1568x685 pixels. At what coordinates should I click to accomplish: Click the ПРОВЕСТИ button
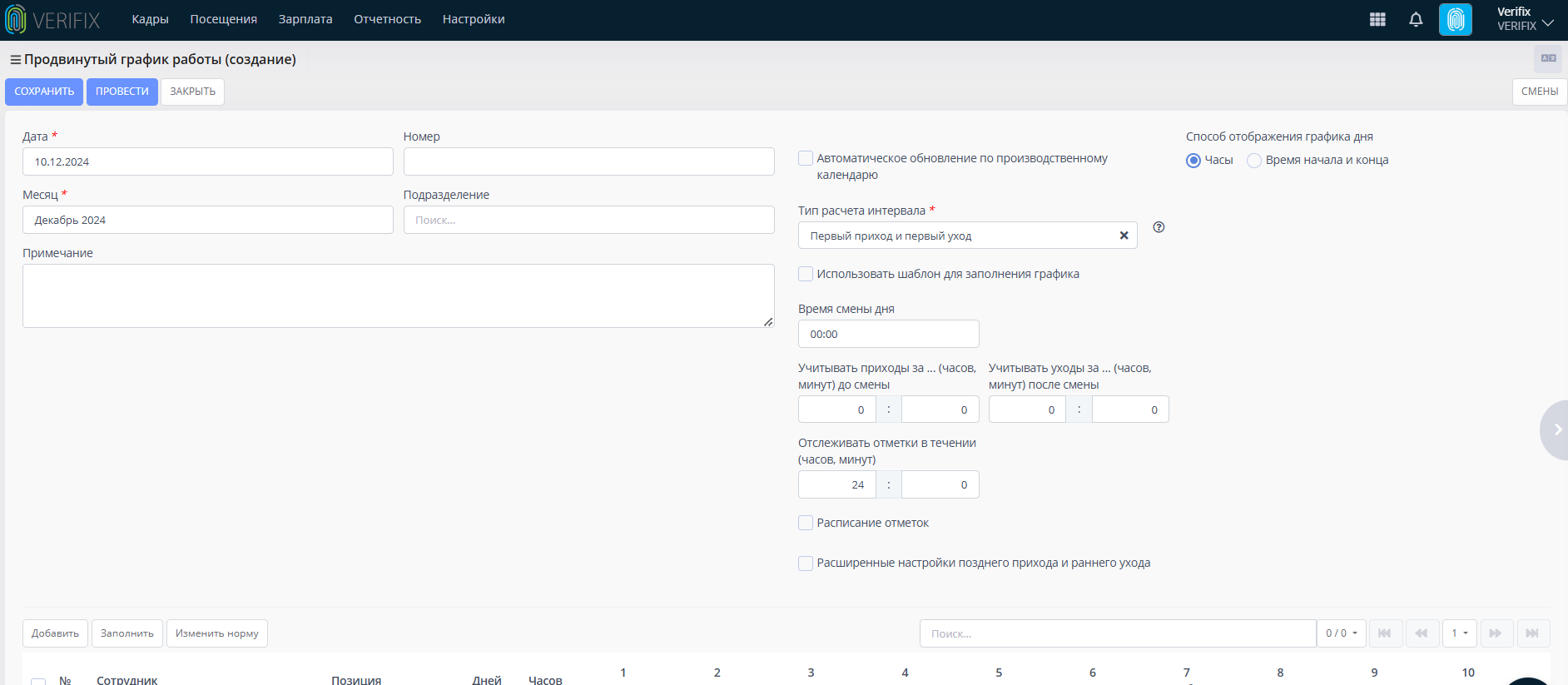[x=122, y=92]
